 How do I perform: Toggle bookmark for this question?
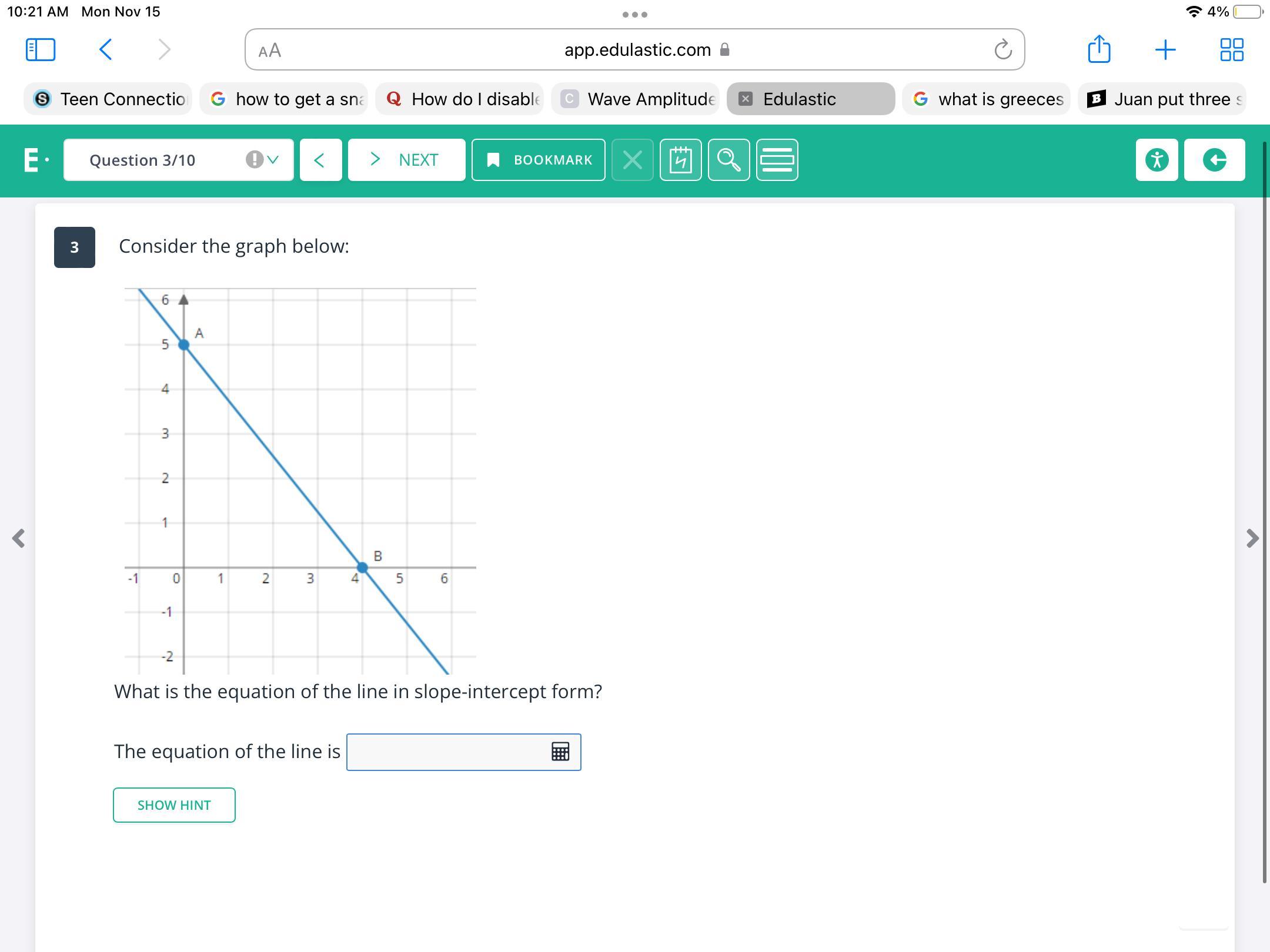coord(538,160)
